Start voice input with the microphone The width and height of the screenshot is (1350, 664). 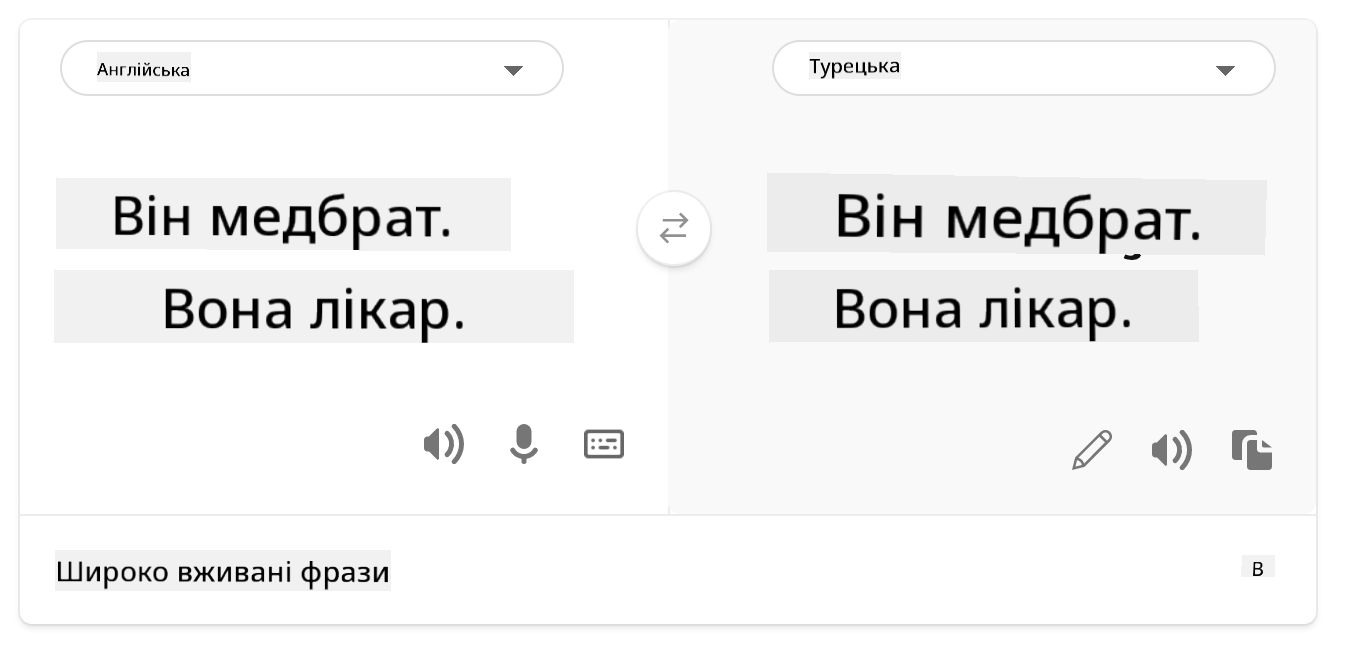[523, 444]
